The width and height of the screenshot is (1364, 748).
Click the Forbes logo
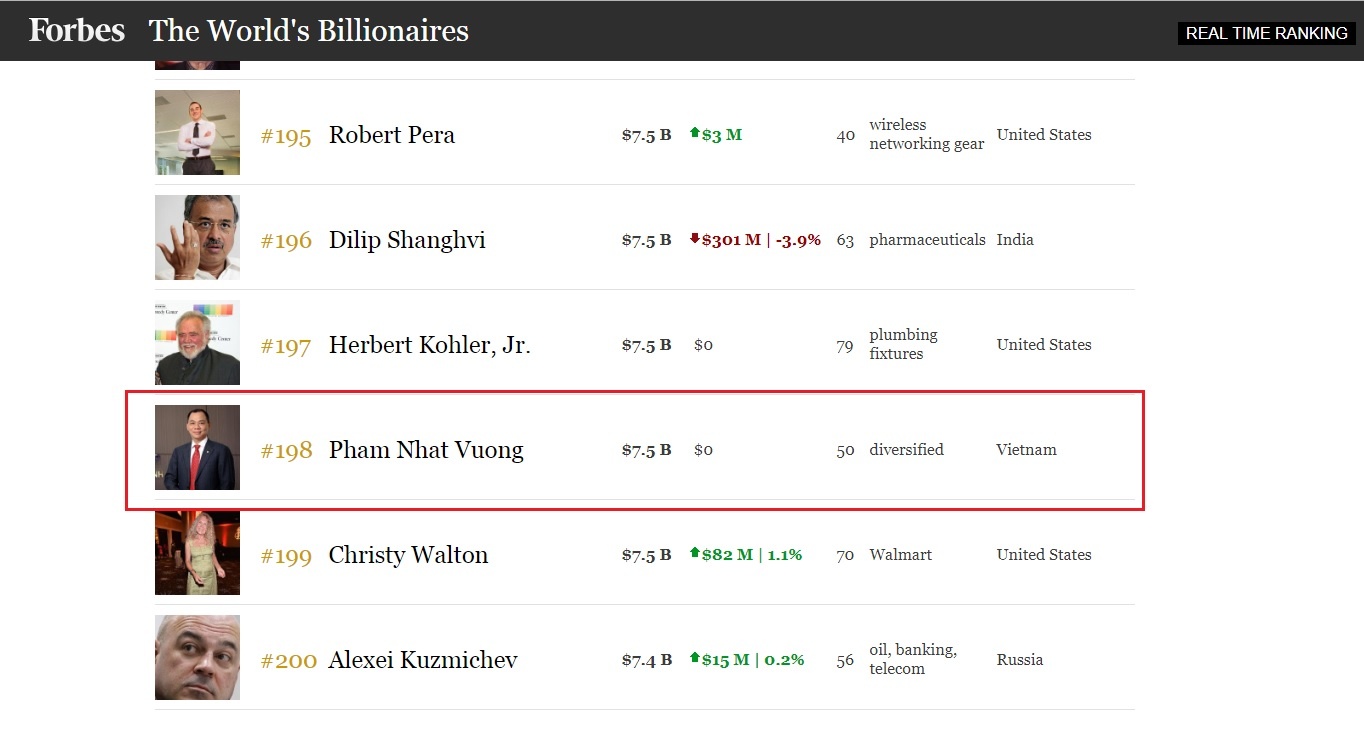(x=77, y=31)
